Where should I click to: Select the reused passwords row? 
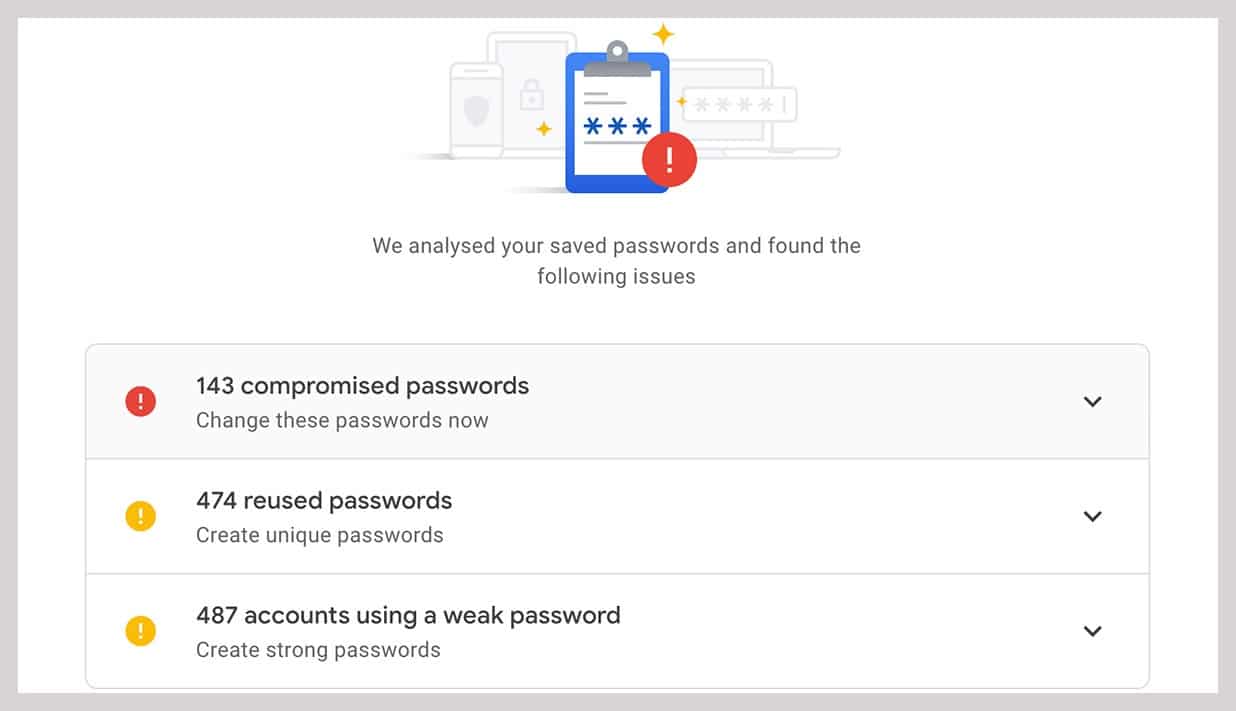(x=326, y=501)
